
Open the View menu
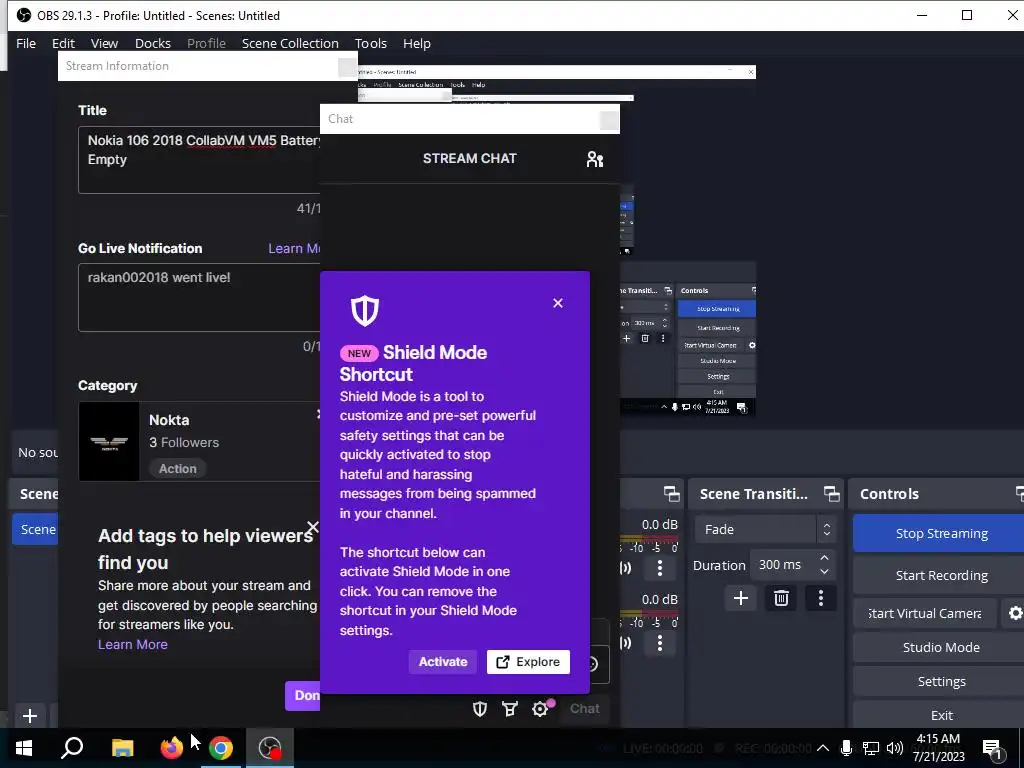(104, 43)
